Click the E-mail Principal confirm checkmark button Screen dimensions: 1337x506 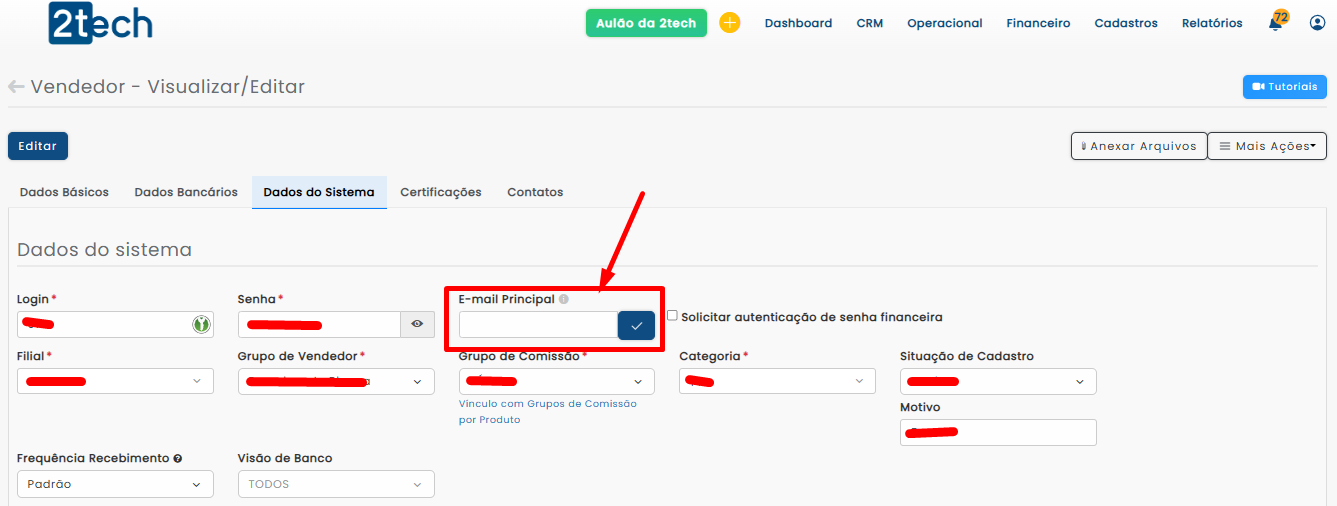pos(636,325)
